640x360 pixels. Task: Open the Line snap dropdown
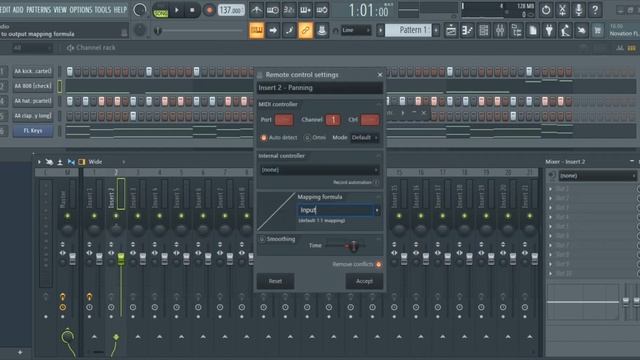coord(356,30)
